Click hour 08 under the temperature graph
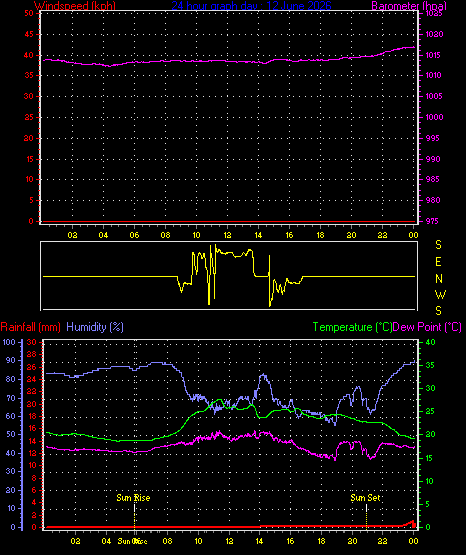This screenshot has height=555, width=466. [167, 541]
